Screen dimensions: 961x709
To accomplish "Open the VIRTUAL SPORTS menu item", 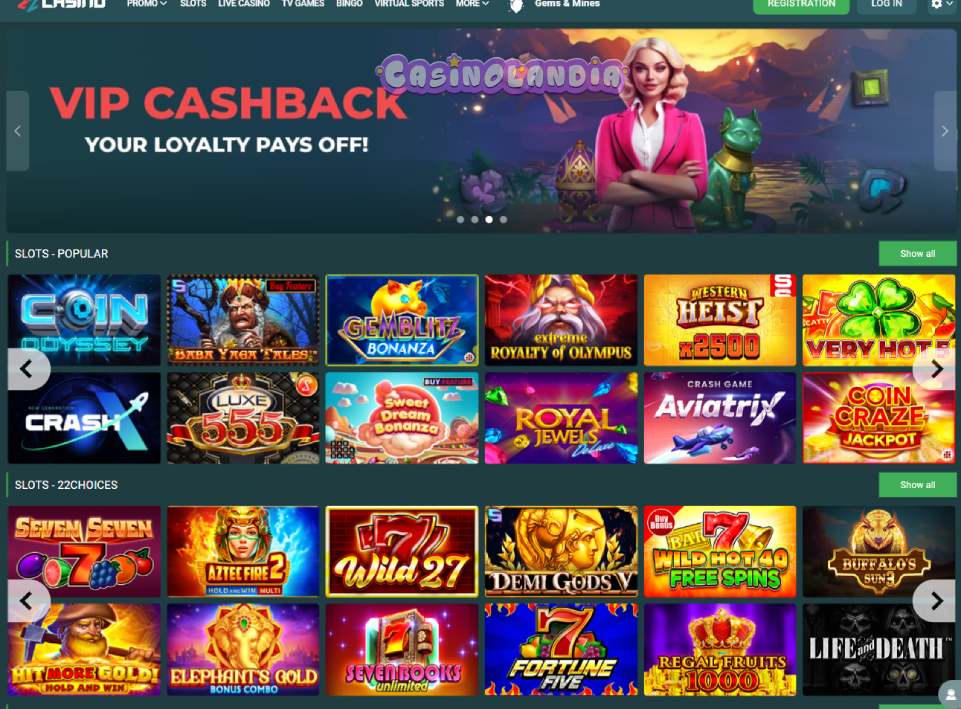I will (409, 4).
